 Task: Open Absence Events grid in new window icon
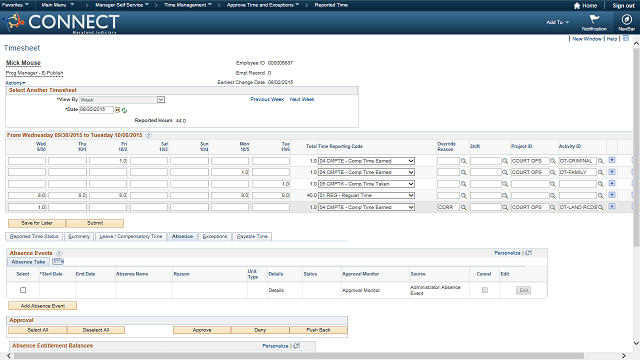point(529,253)
